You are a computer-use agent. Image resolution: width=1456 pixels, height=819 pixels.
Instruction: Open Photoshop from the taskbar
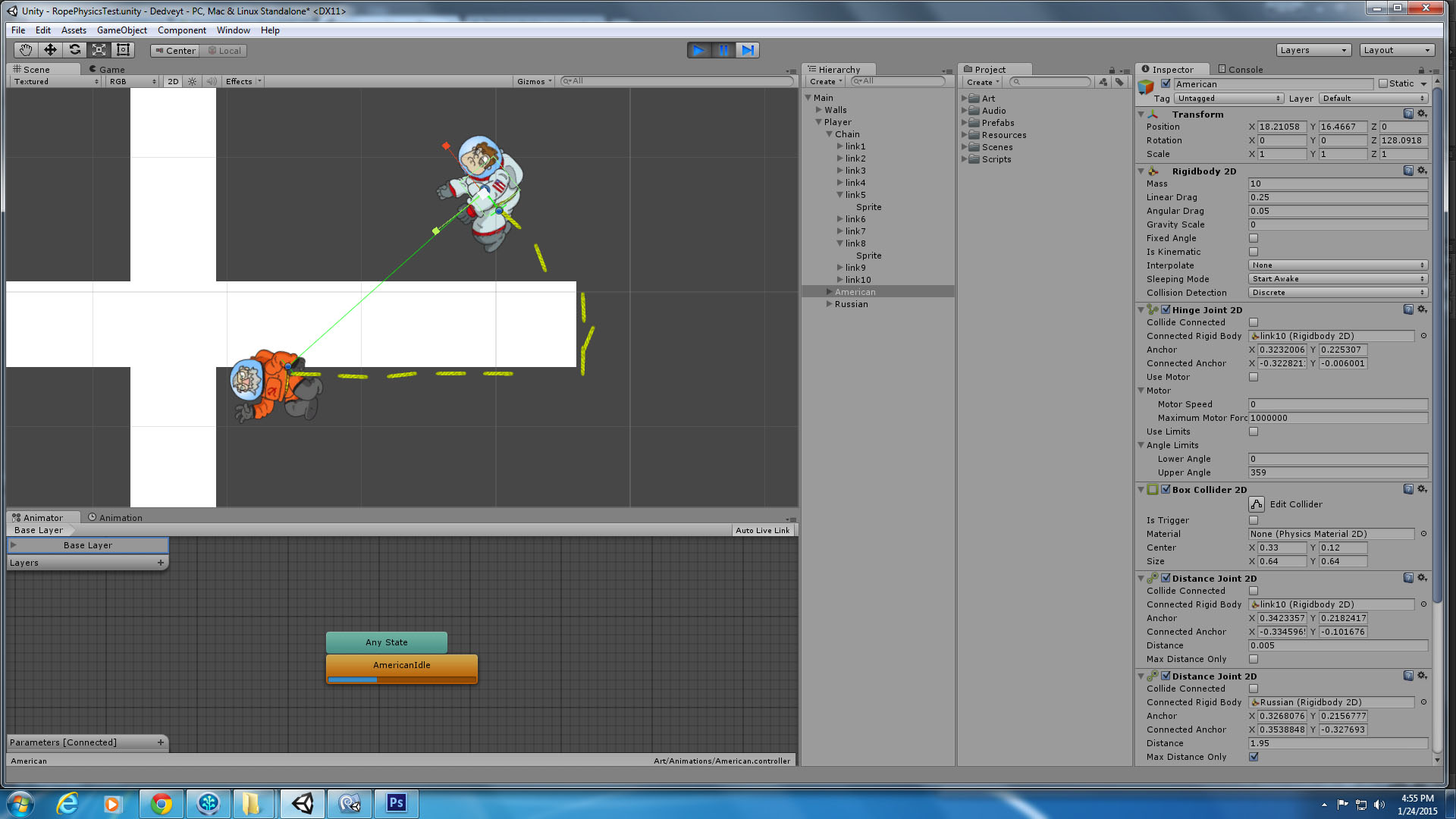[396, 803]
